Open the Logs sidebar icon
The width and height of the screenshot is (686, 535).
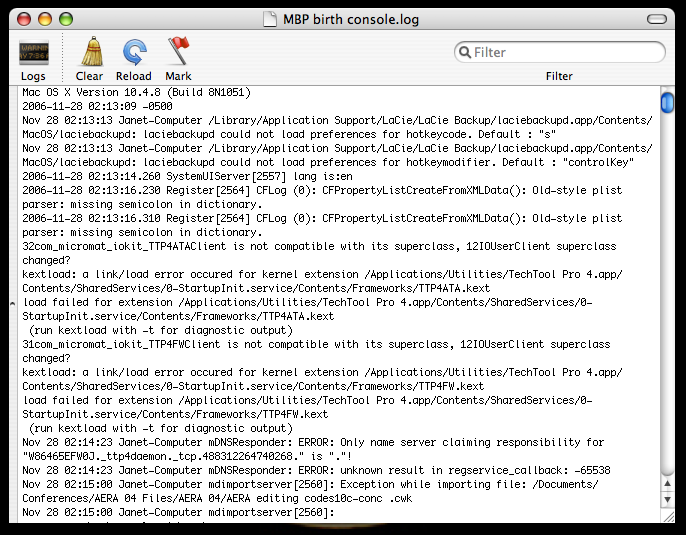click(34, 52)
